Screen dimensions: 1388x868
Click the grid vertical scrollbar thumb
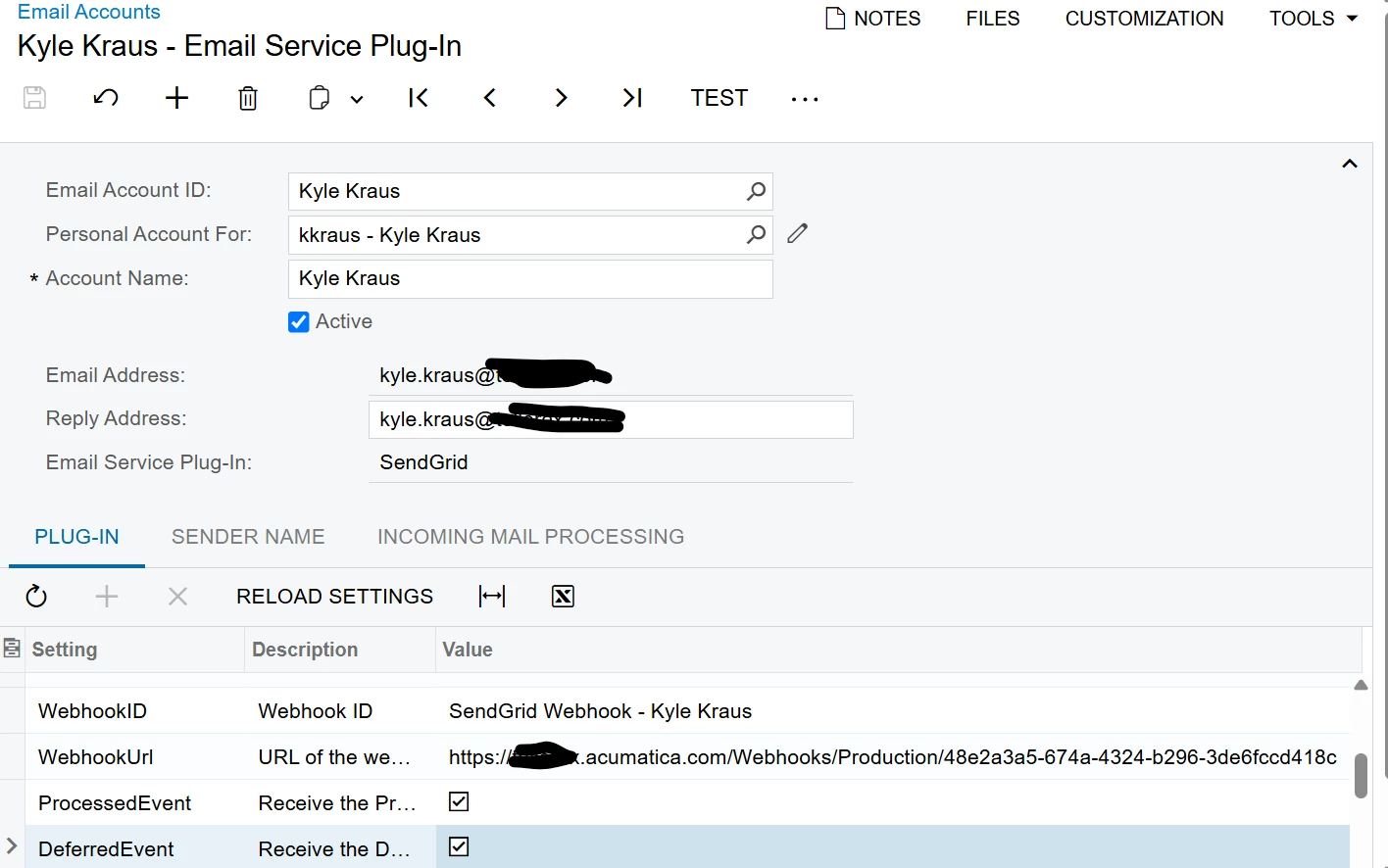[x=1361, y=776]
